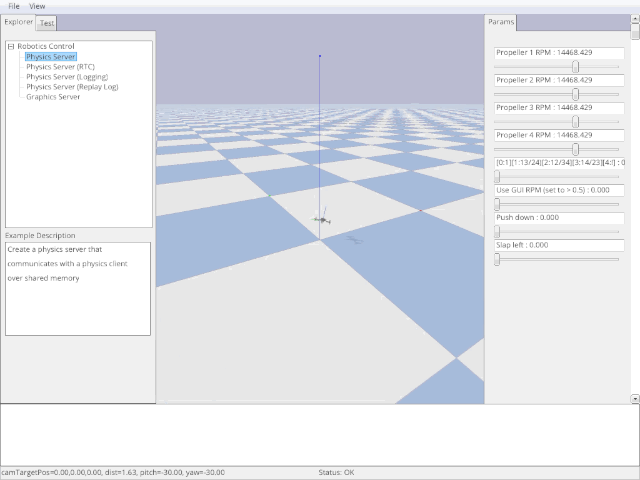This screenshot has width=640, height=480.
Task: Select Physics Server in the tree
Action: coord(51,57)
